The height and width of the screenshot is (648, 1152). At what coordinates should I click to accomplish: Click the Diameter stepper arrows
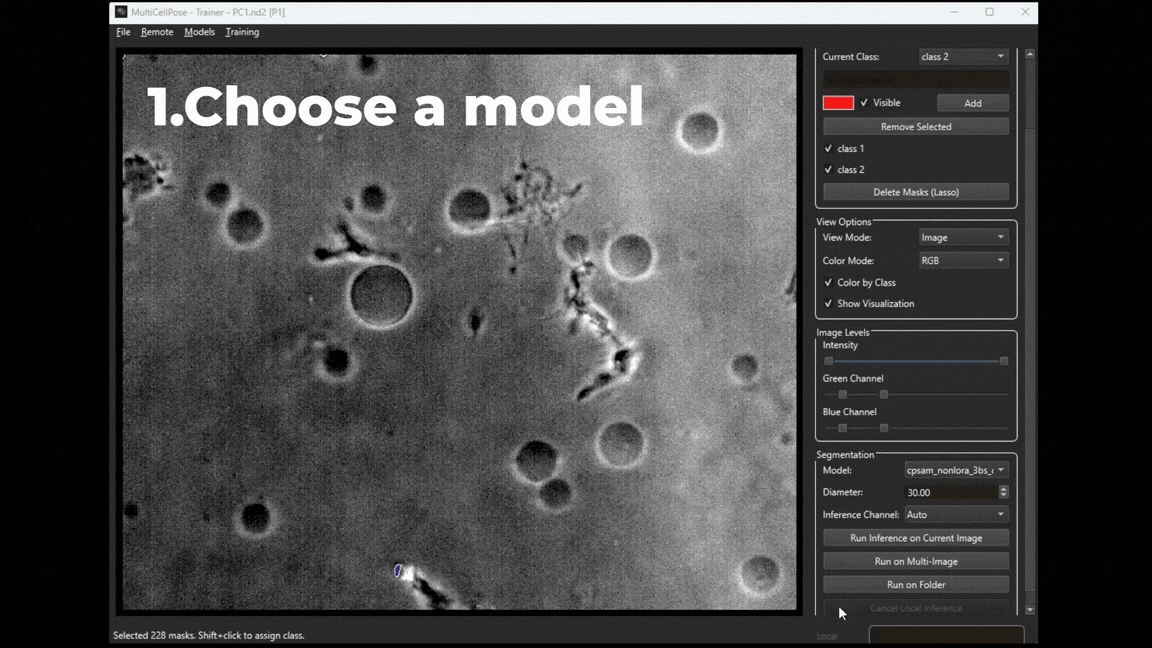(1003, 493)
